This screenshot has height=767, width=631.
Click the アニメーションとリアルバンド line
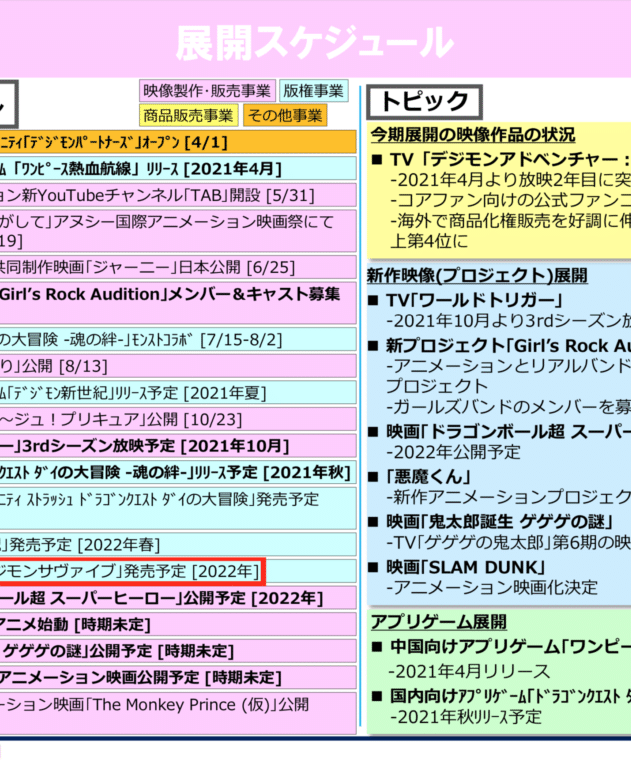tap(508, 366)
